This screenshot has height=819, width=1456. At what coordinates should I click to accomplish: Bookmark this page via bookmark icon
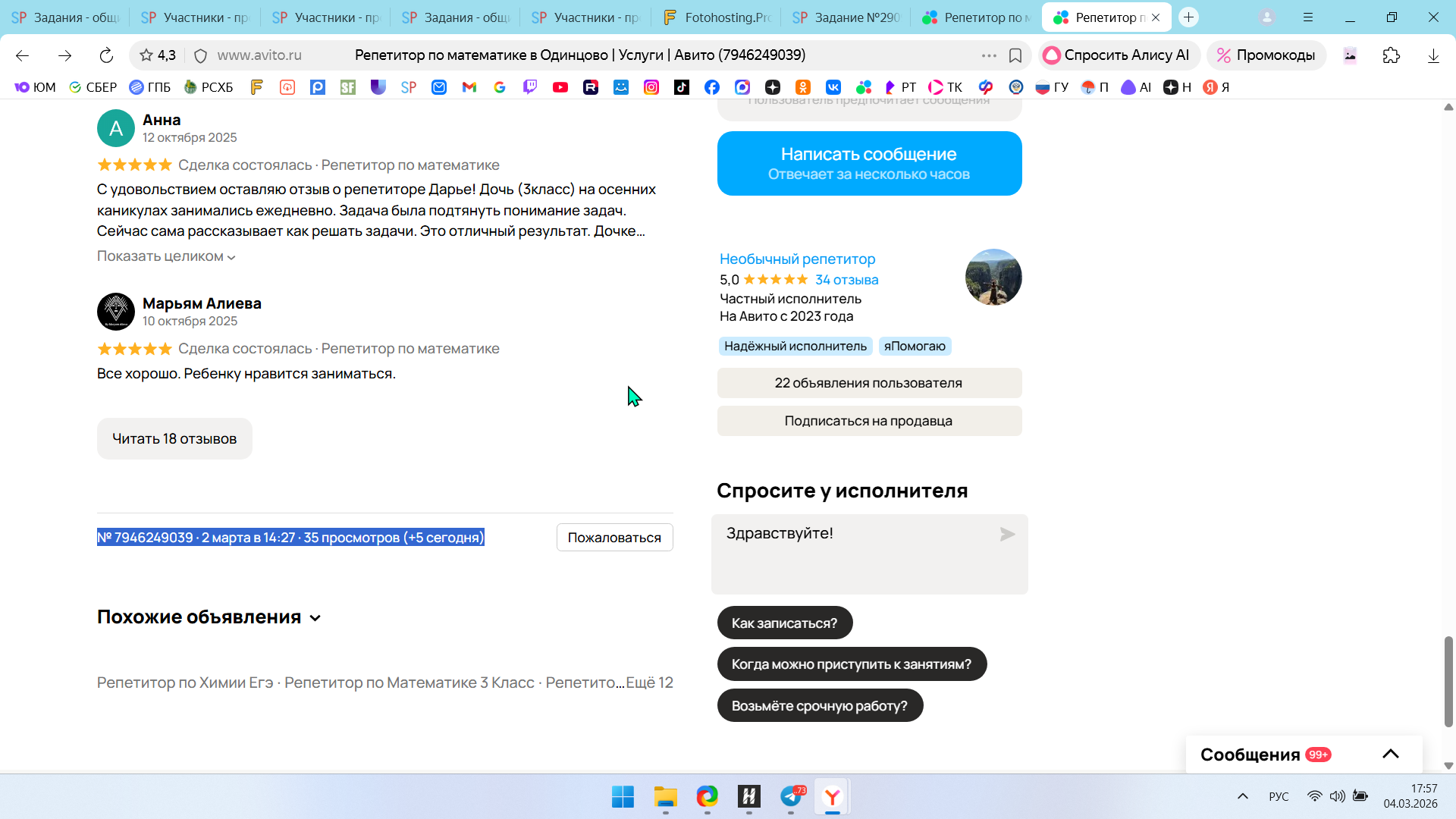1015,55
